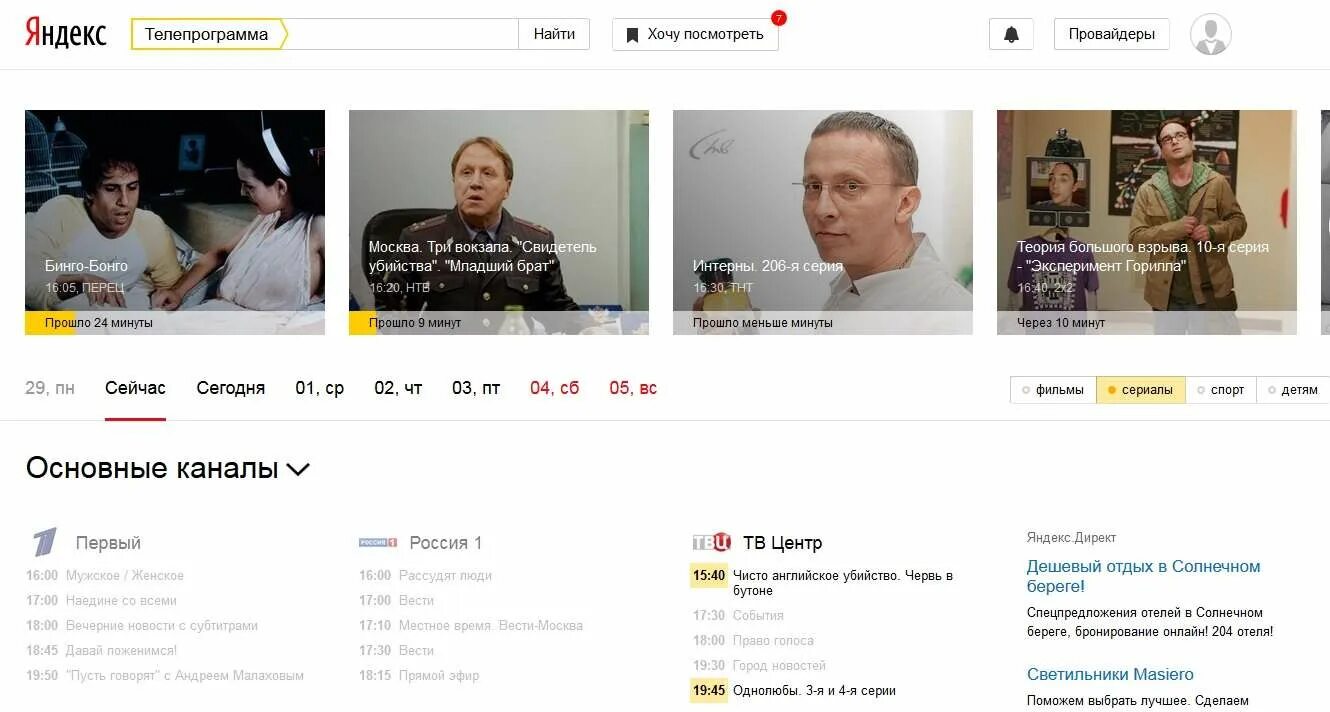Open Местное время. Вести-Москва
Viewport: 1330px width, 712px height.
pos(491,625)
